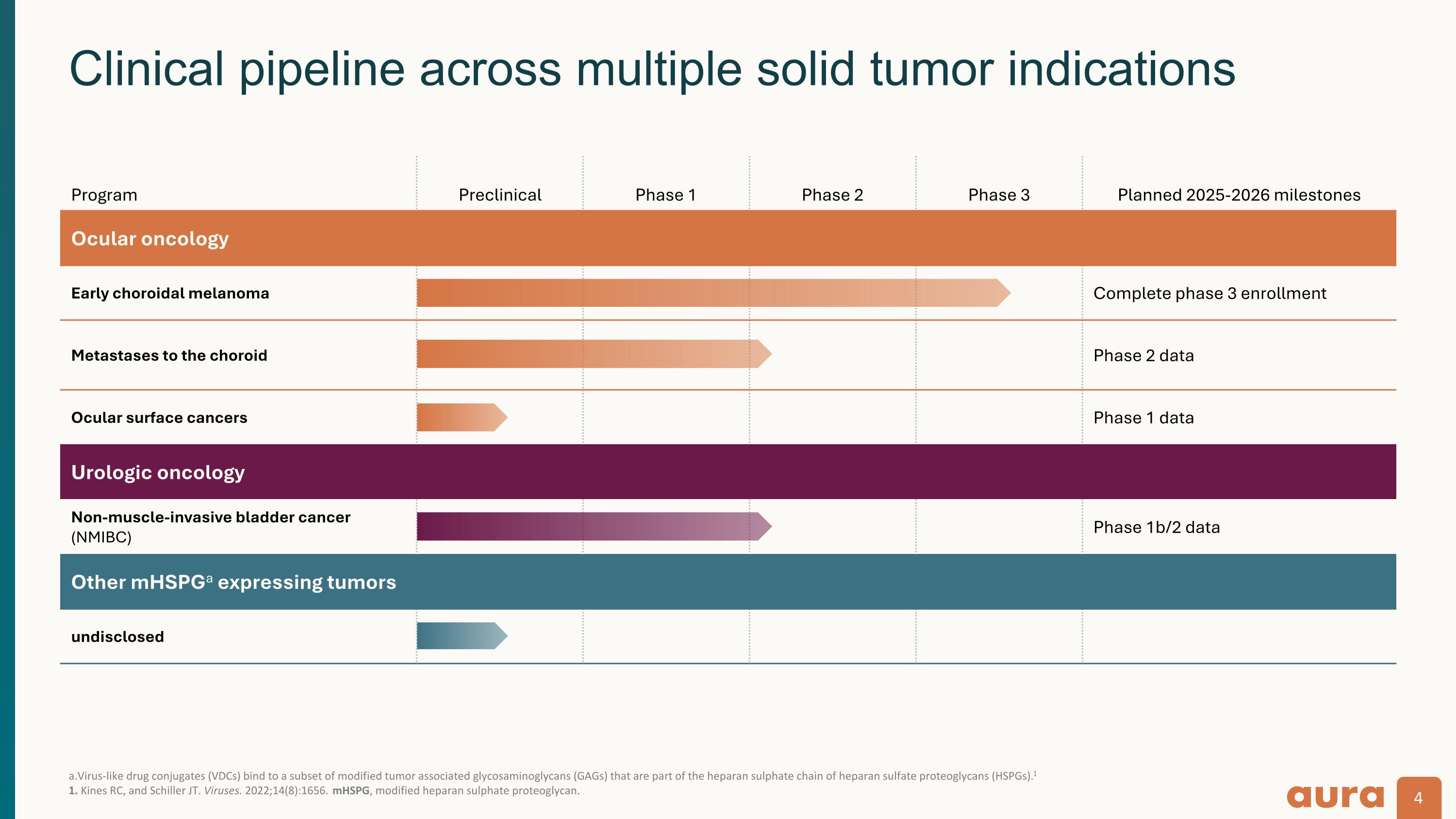This screenshot has height=819, width=1456.
Task: Click the Phase 2 column header
Action: [832, 195]
